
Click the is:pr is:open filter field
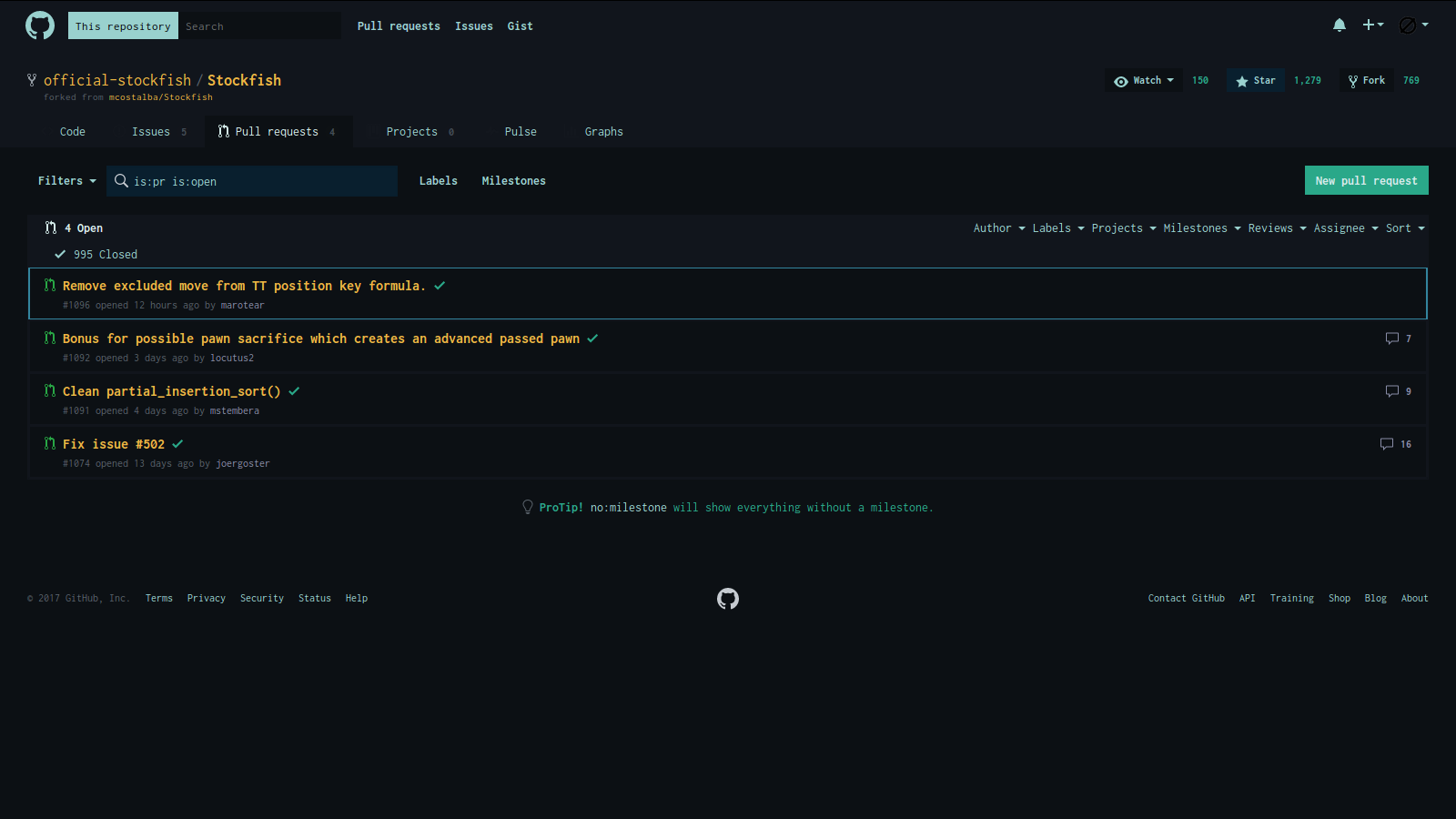click(x=252, y=181)
